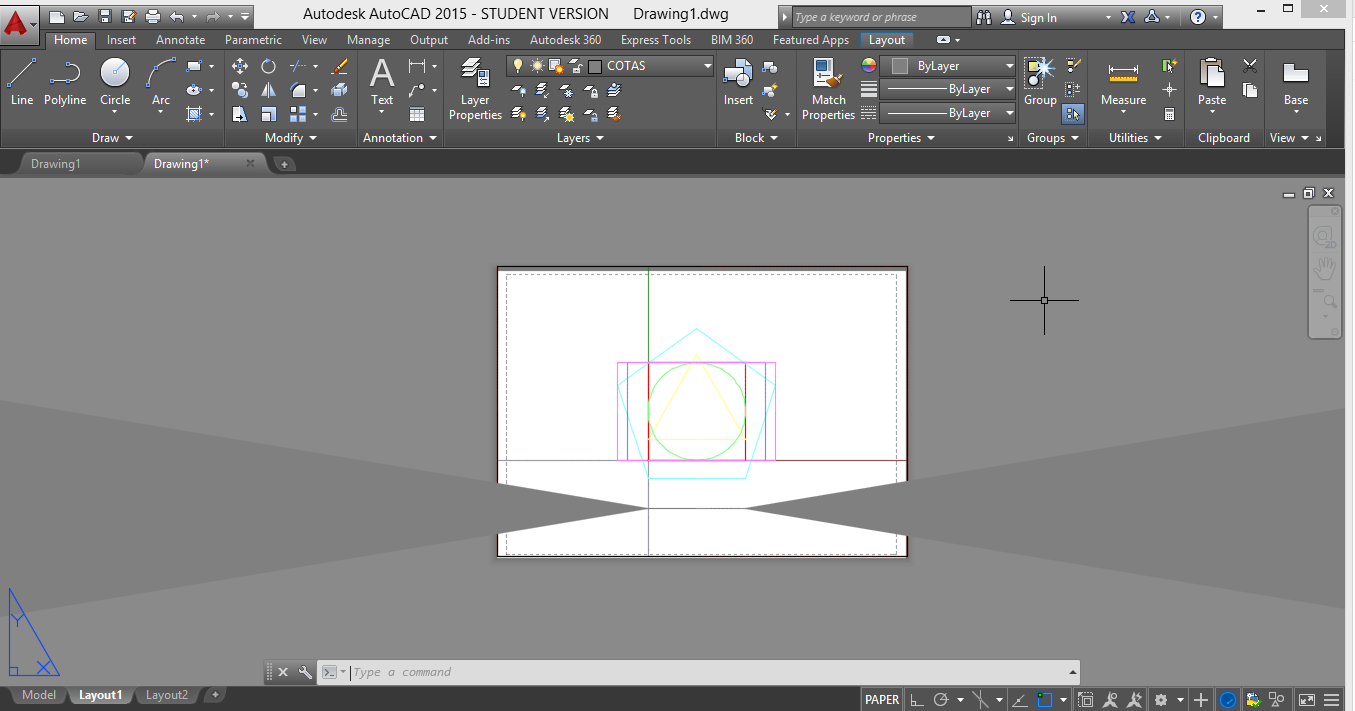Expand the Block panel

point(756,138)
